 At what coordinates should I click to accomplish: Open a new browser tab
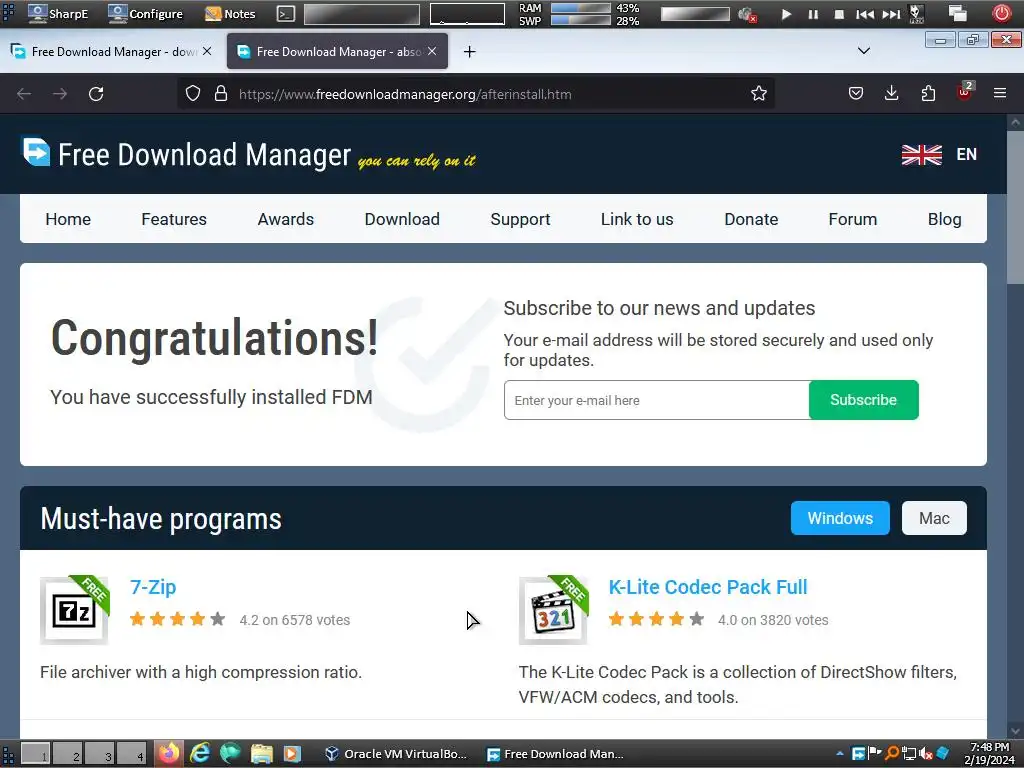(x=470, y=52)
